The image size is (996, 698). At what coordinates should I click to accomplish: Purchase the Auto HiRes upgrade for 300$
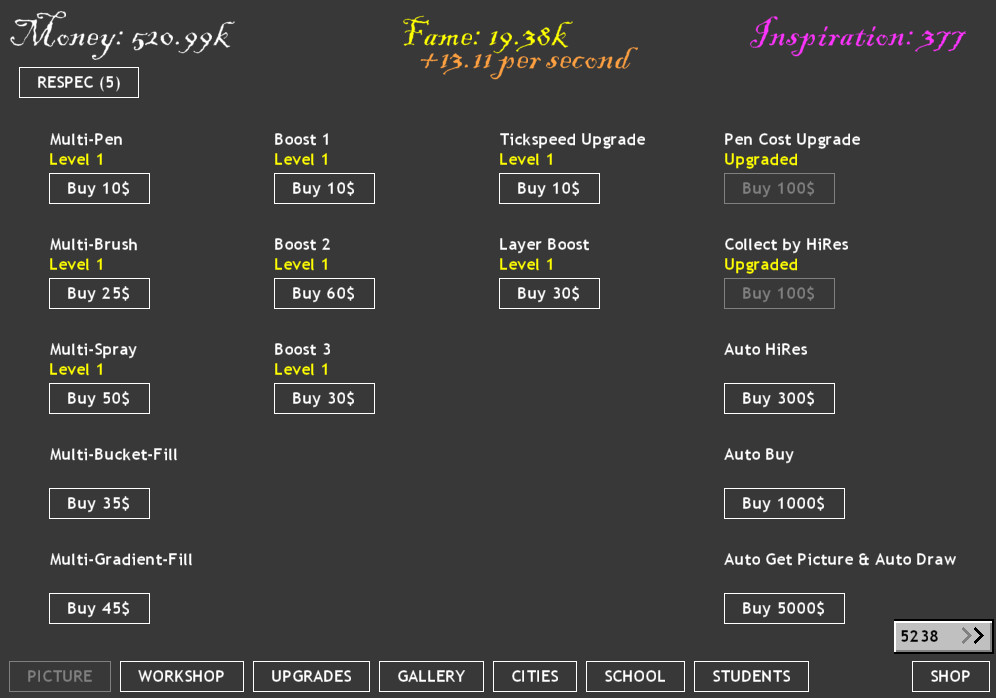point(779,398)
